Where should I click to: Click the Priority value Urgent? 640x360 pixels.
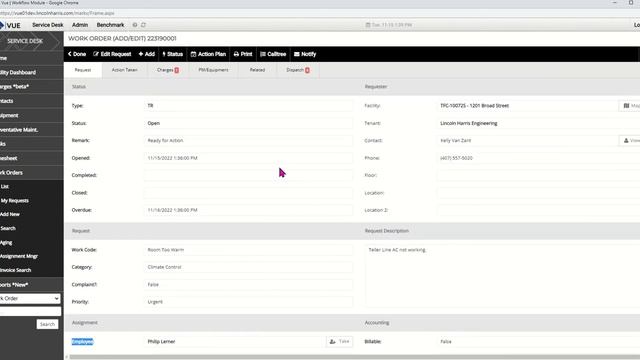click(155, 302)
